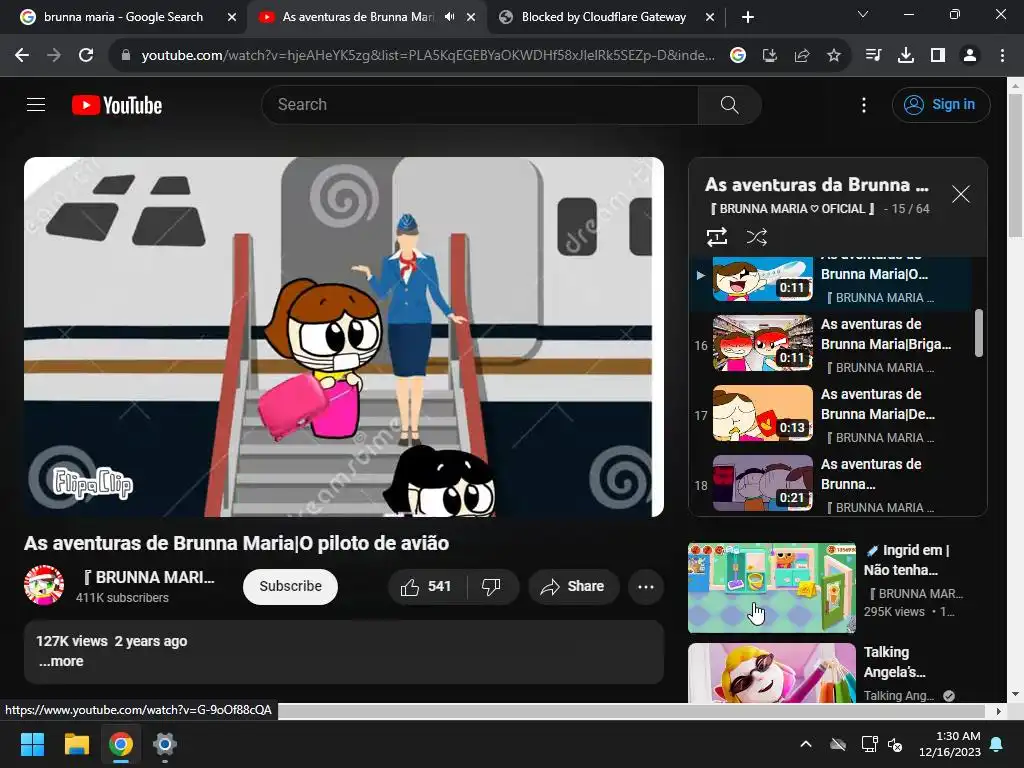Go to the YouTube home logo

pos(117,105)
